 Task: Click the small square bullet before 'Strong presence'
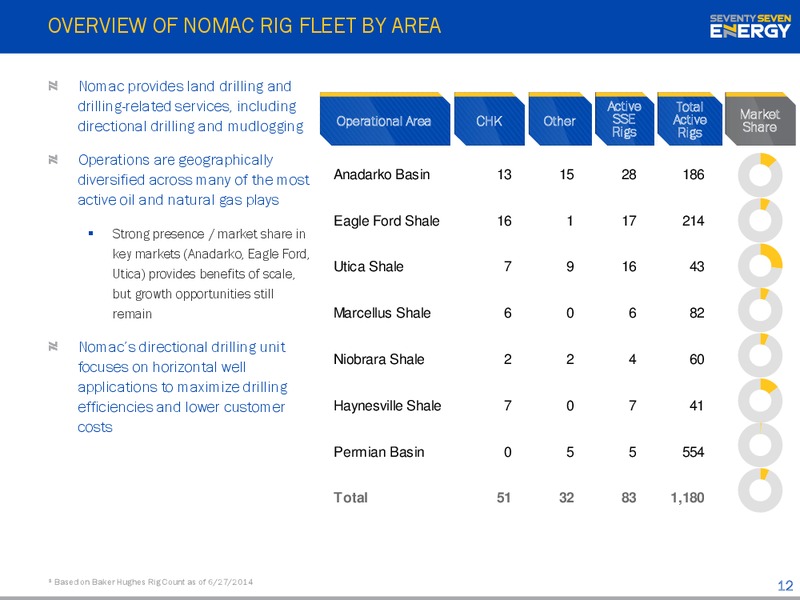(91, 234)
